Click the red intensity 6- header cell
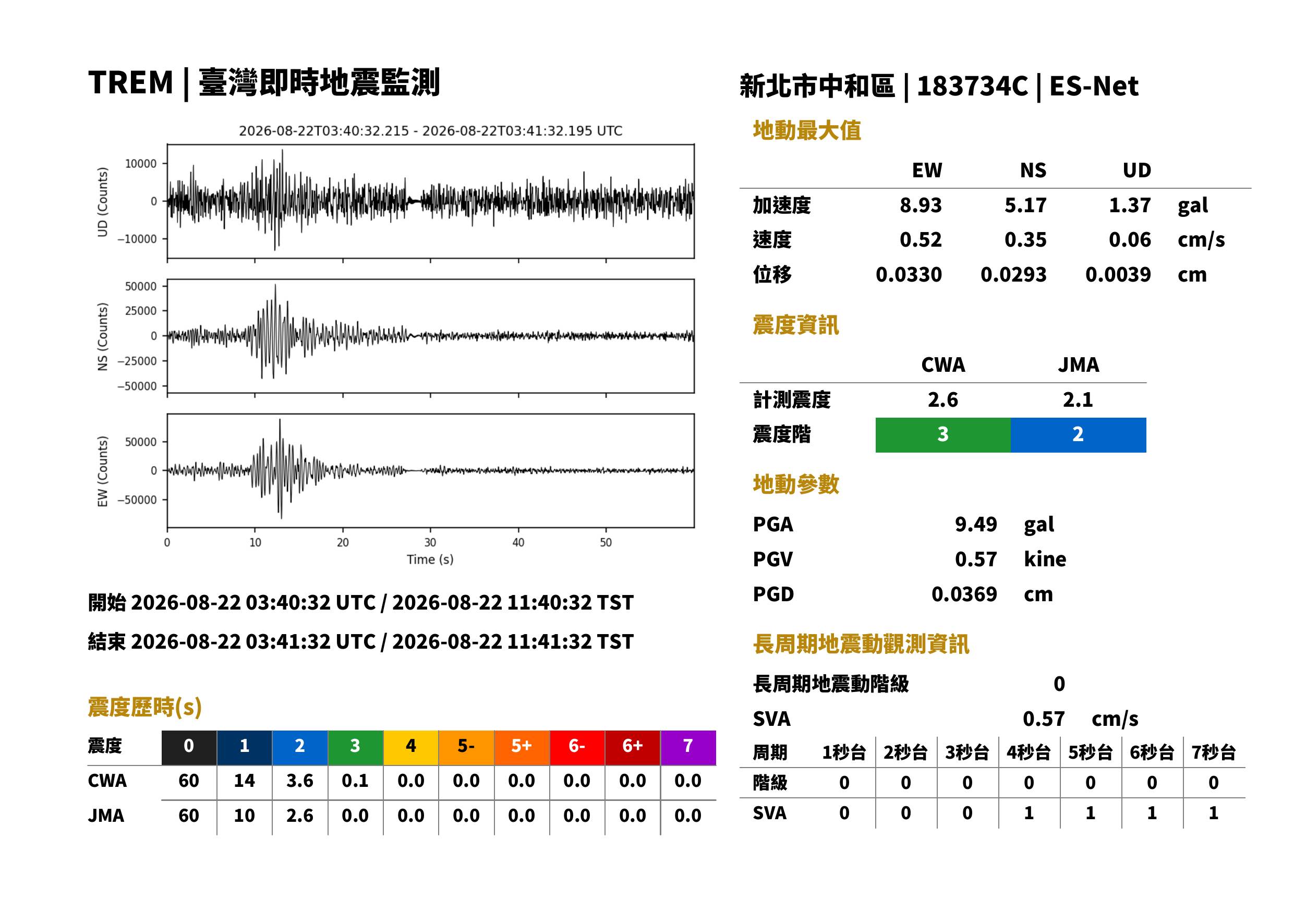This screenshot has width=1294, height=924. [577, 747]
